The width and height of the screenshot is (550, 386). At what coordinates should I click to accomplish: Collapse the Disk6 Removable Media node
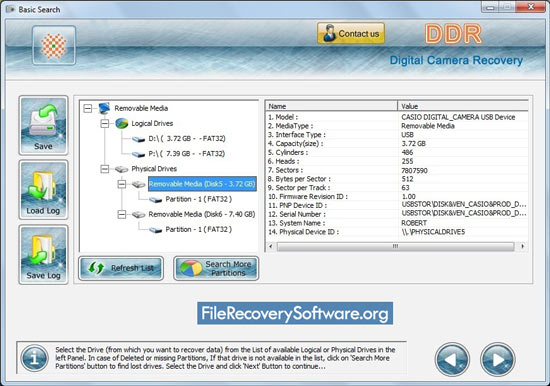point(122,214)
